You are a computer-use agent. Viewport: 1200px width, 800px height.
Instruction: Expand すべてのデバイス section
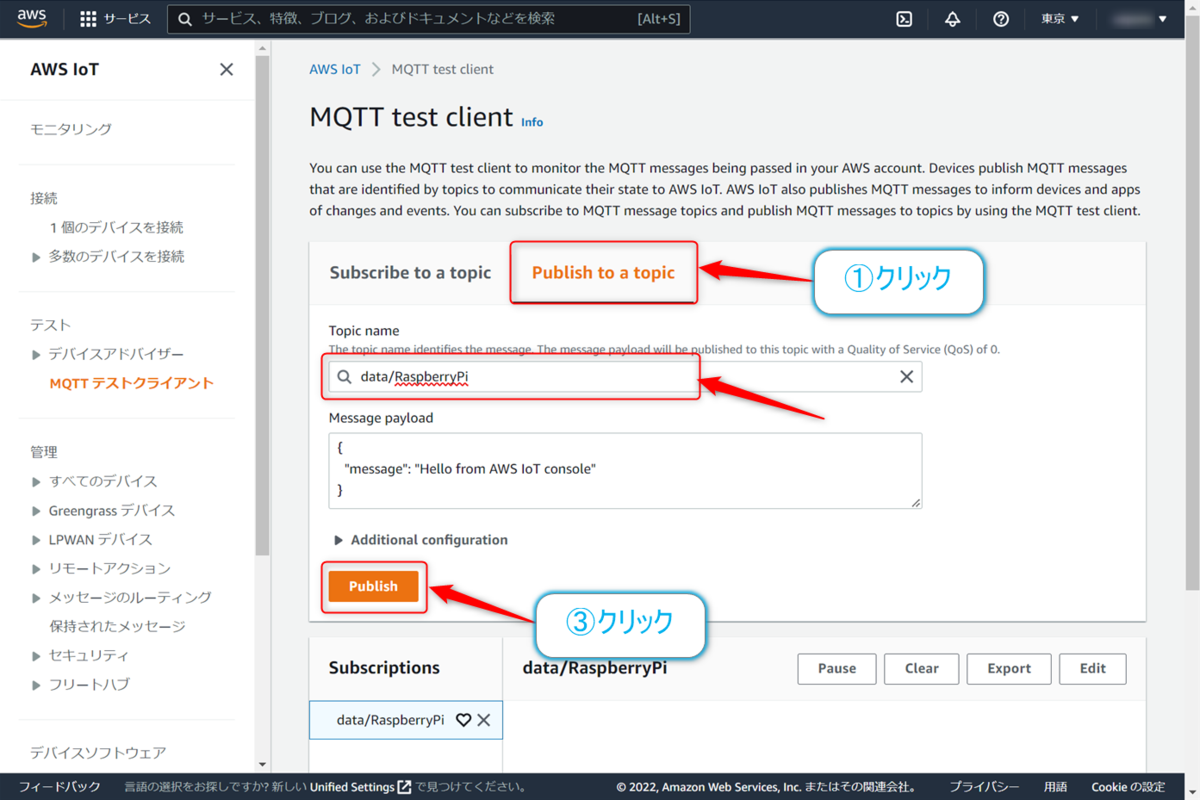(37, 482)
